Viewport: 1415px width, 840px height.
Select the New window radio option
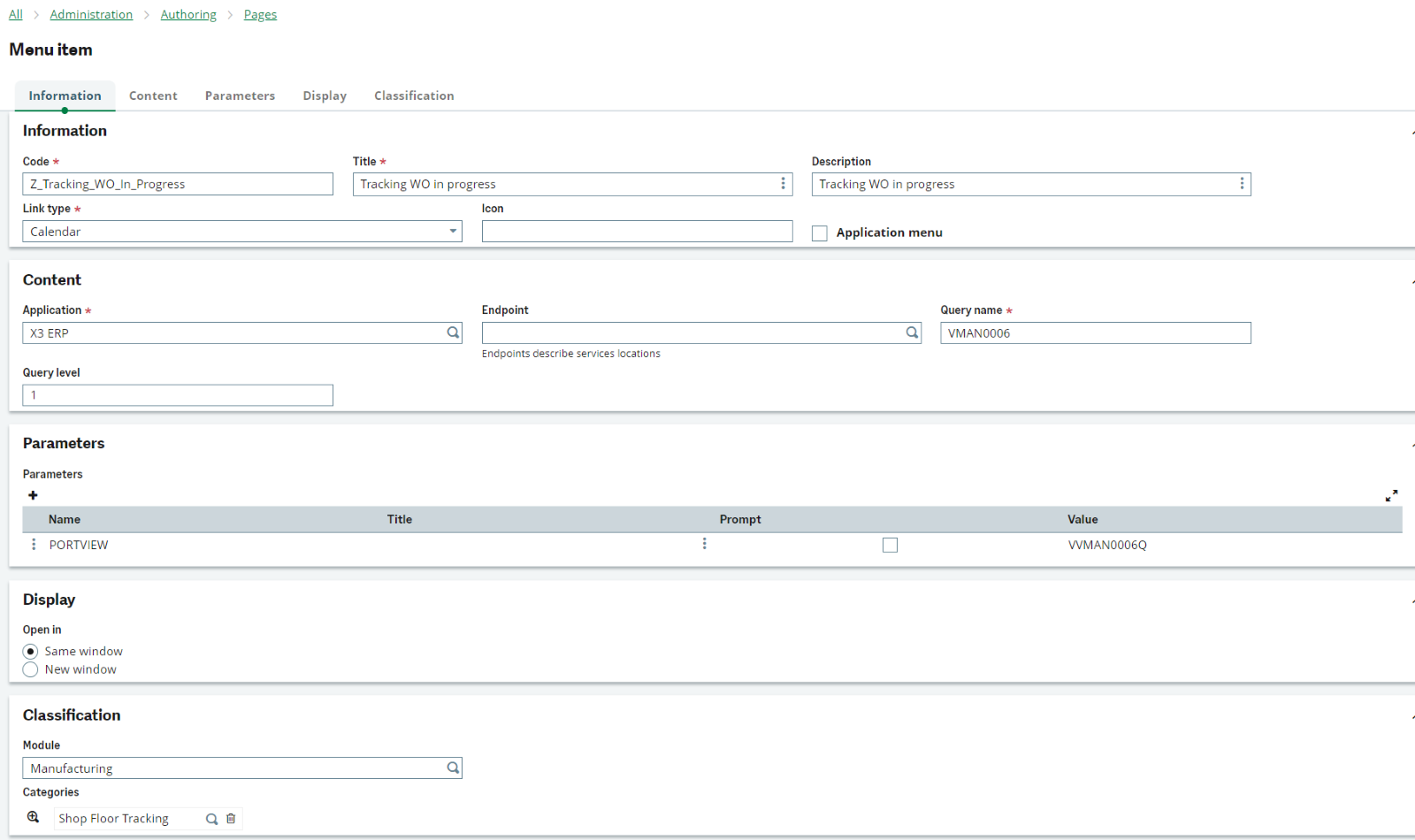pyautogui.click(x=31, y=669)
